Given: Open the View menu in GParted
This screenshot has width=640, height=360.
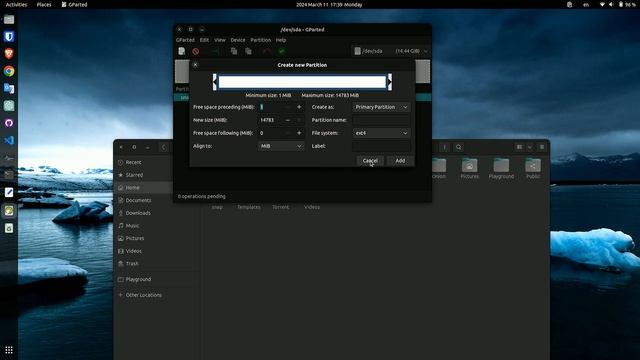Looking at the screenshot, I should point(220,40).
